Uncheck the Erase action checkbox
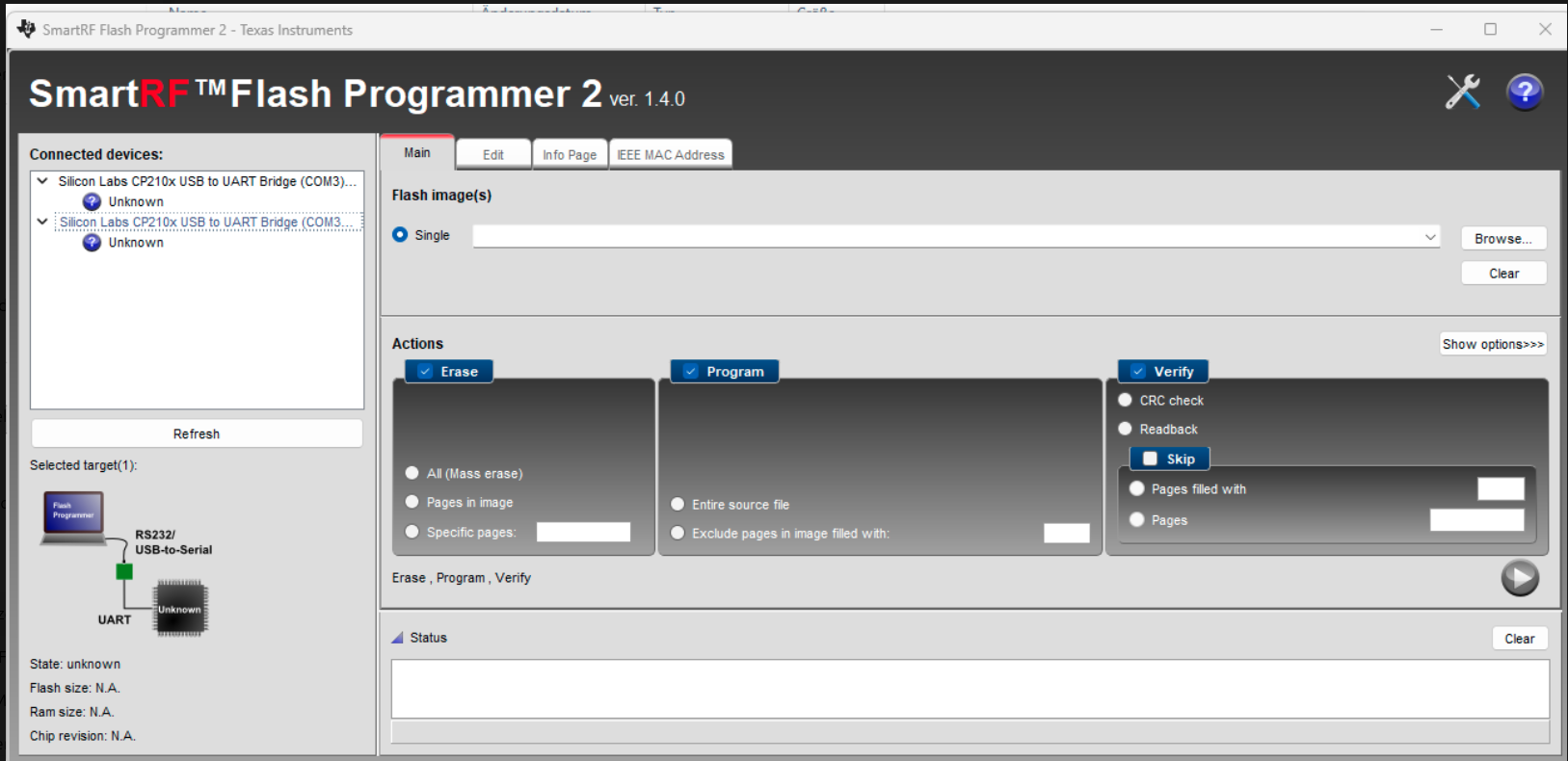The width and height of the screenshot is (1568, 761). pos(425,372)
